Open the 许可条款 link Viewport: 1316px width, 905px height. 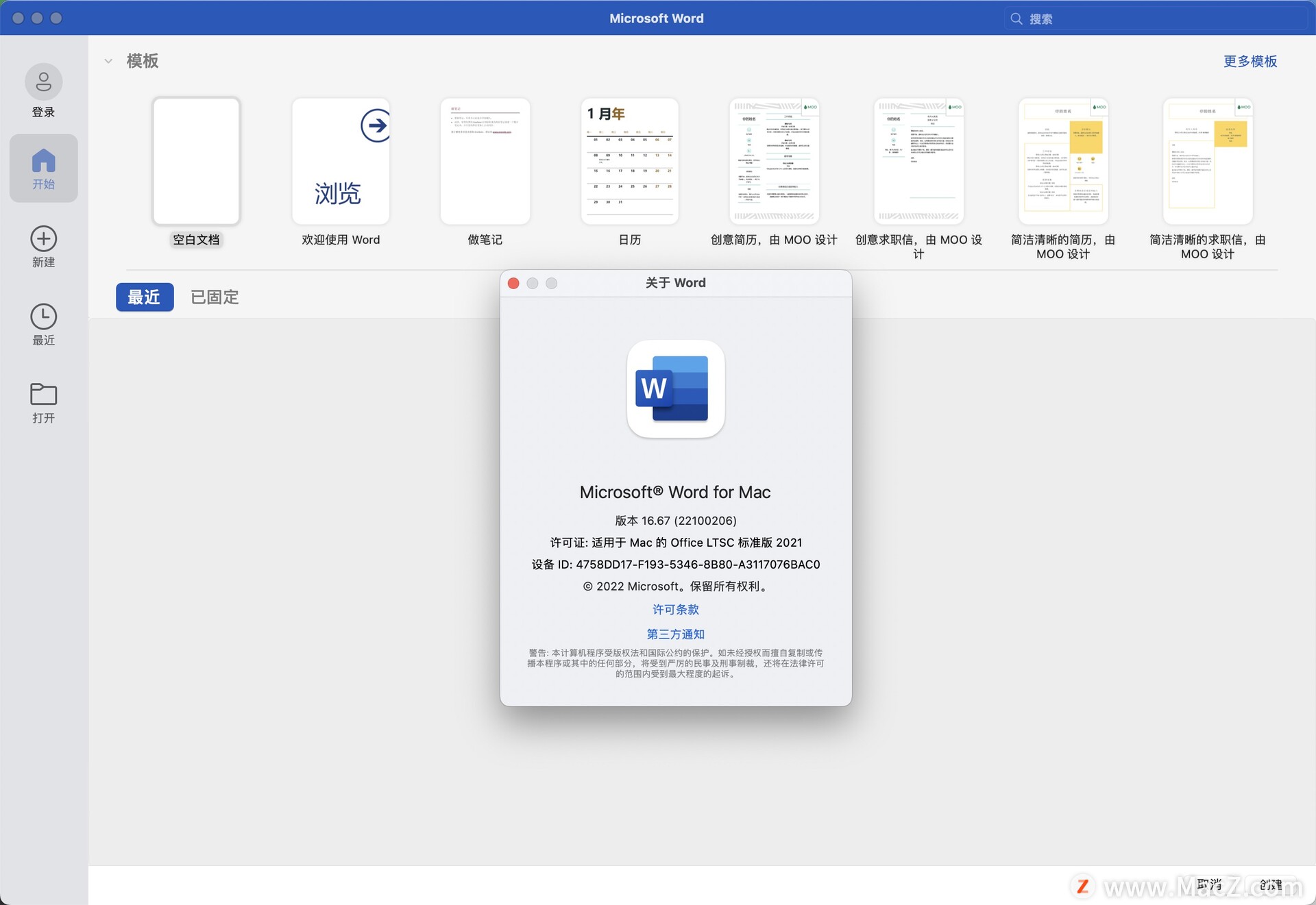[676, 609]
